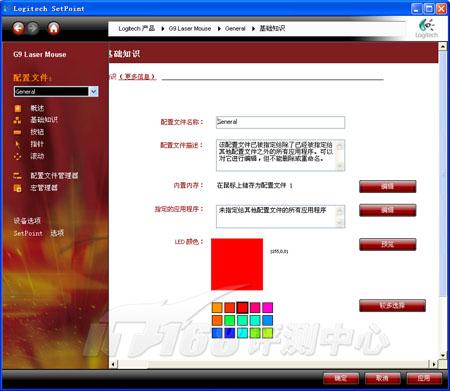Open 宏管理器 macro manager icon

(17, 188)
